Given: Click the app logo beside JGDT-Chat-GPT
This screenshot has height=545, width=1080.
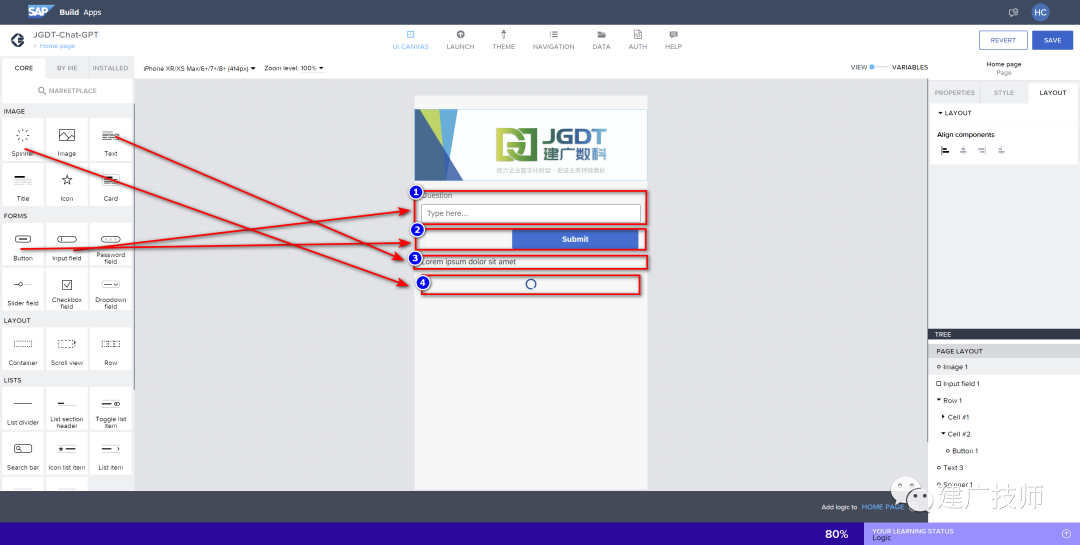Looking at the screenshot, I should click(x=18, y=39).
